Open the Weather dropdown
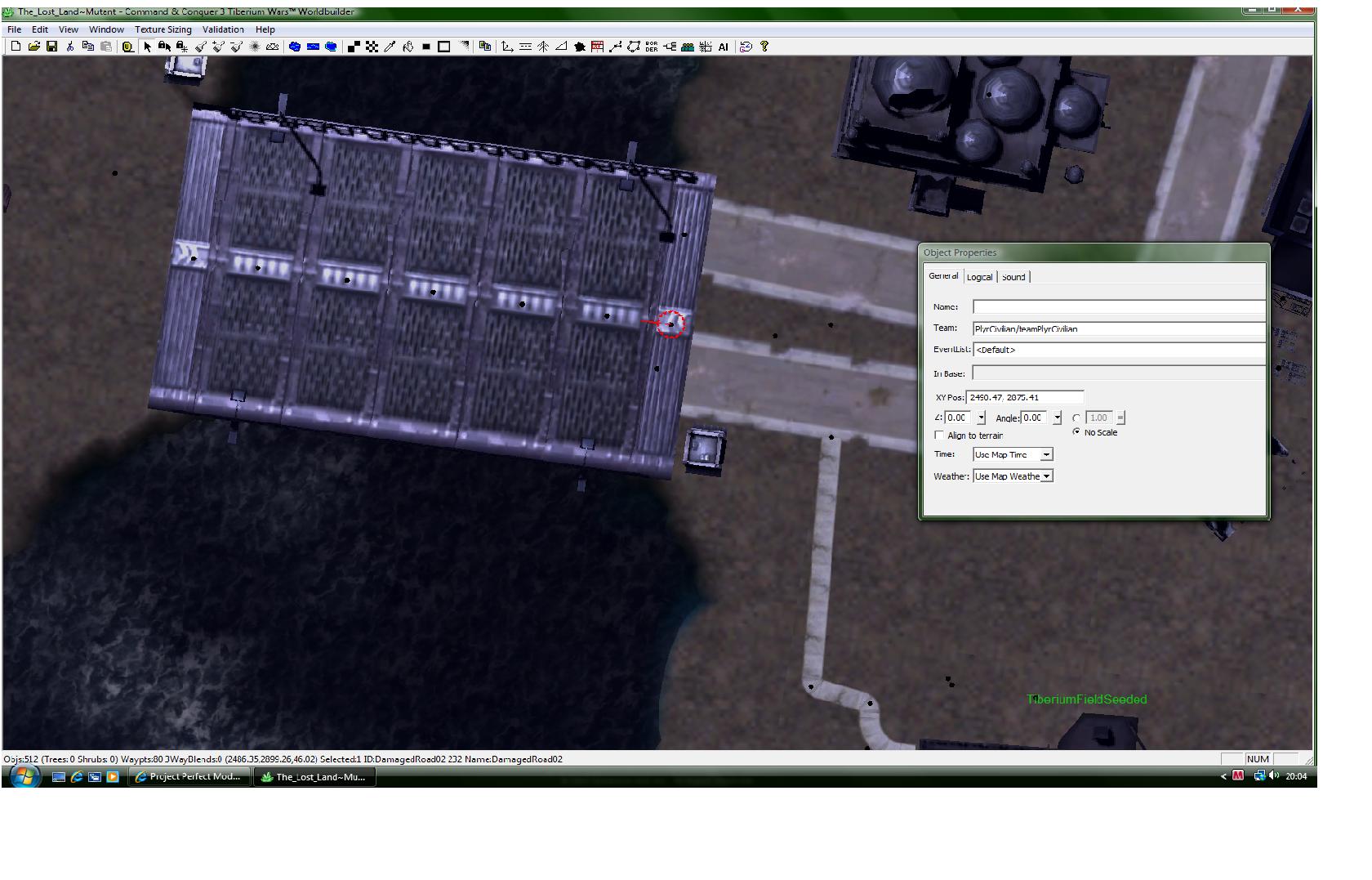The height and width of the screenshot is (880, 1372). click(1013, 476)
